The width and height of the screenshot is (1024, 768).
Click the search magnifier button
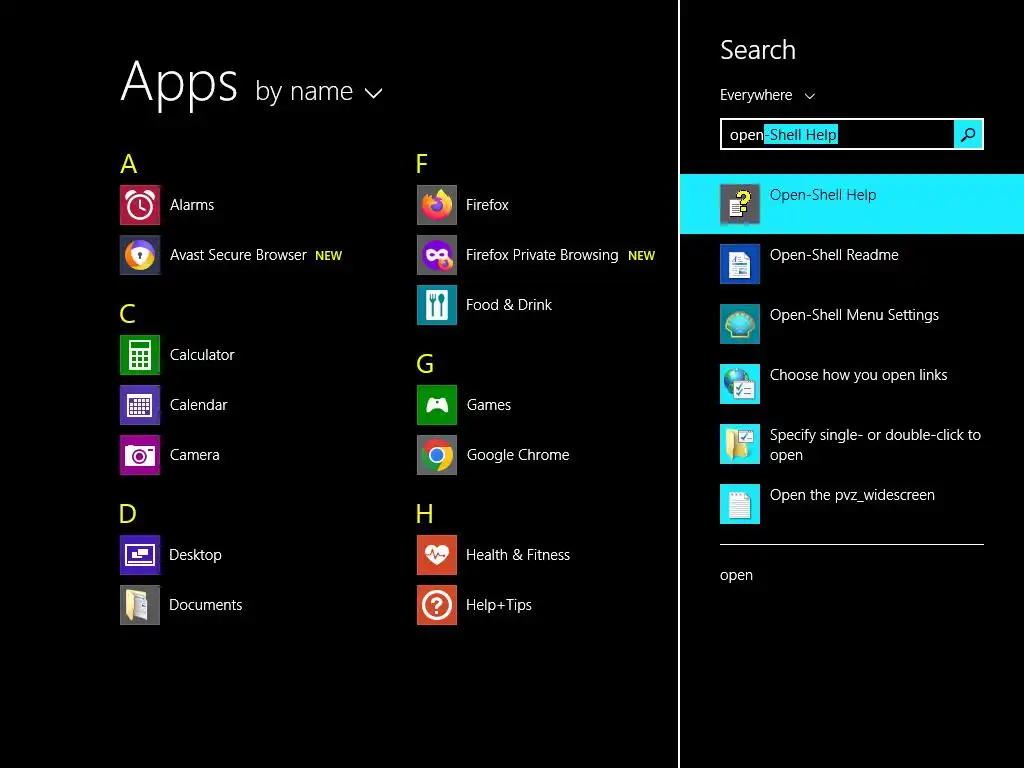pyautogui.click(x=968, y=135)
